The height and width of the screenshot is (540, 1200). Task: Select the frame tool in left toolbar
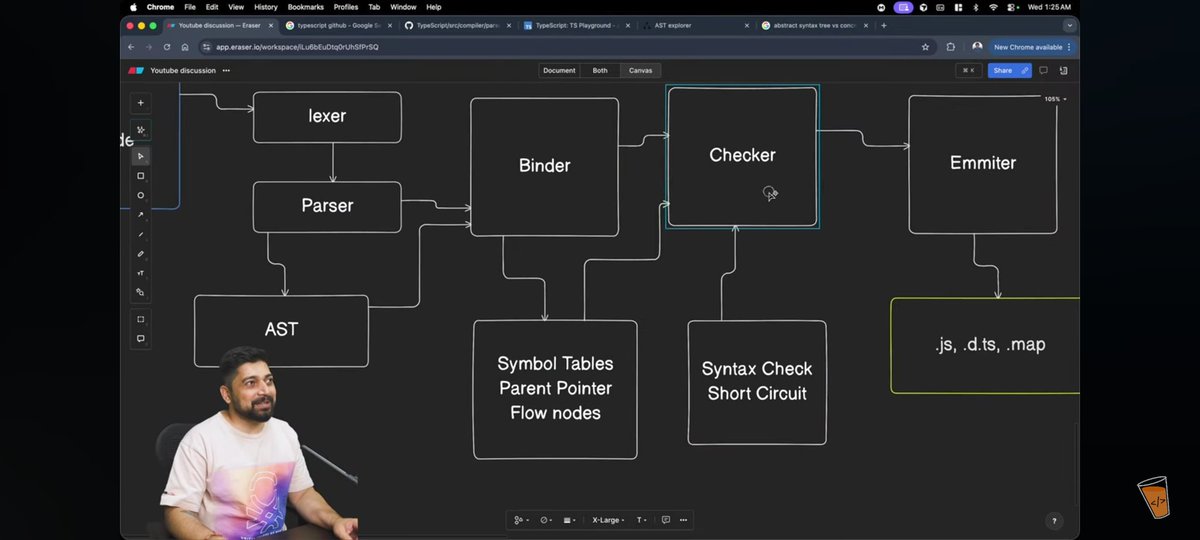(x=140, y=319)
